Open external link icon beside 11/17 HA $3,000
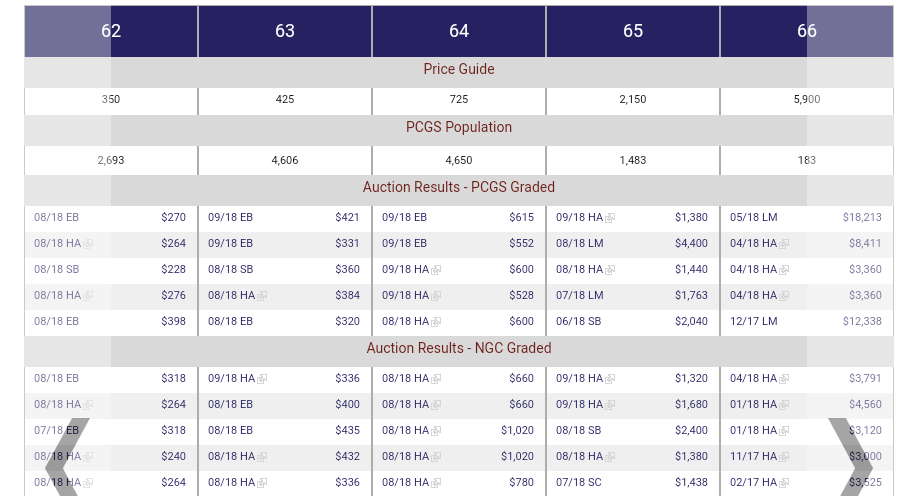 784,457
